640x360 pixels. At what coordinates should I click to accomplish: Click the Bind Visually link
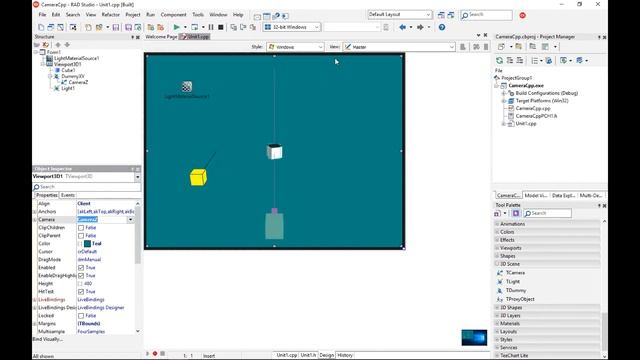click(x=47, y=339)
